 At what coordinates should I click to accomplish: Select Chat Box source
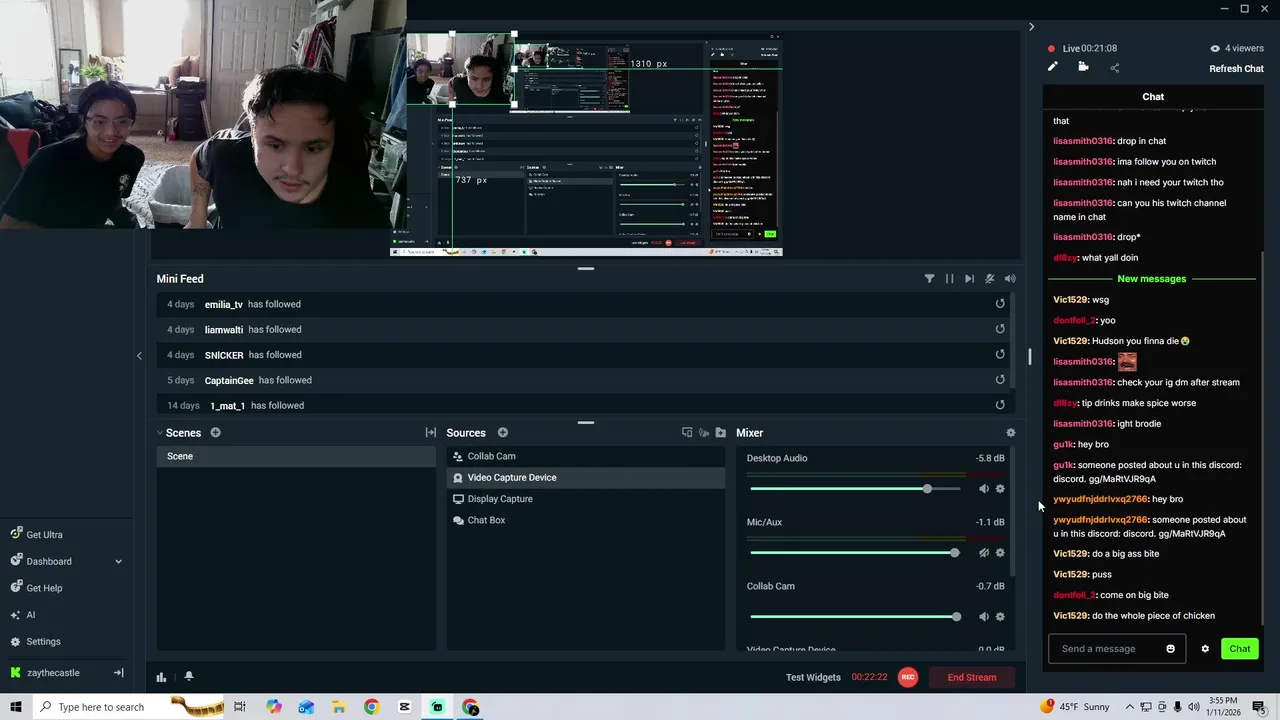[x=586, y=520]
